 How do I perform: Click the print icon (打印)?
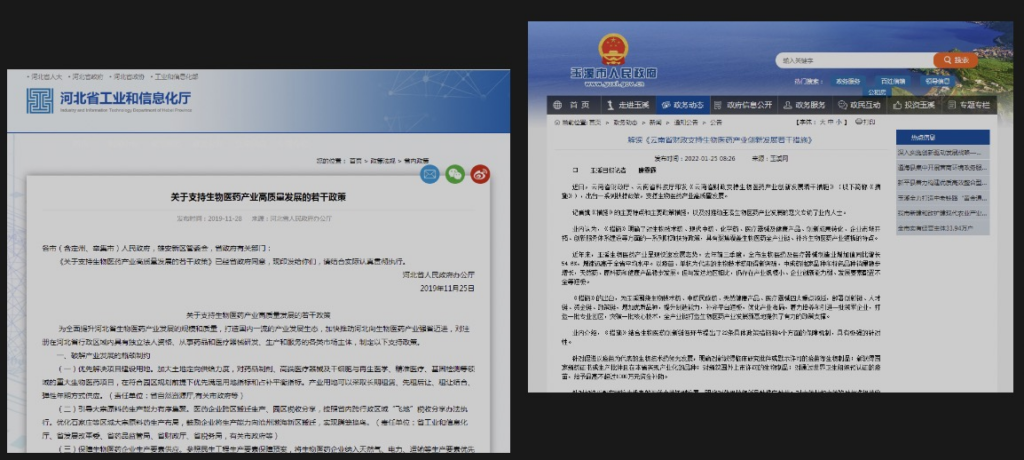869,121
